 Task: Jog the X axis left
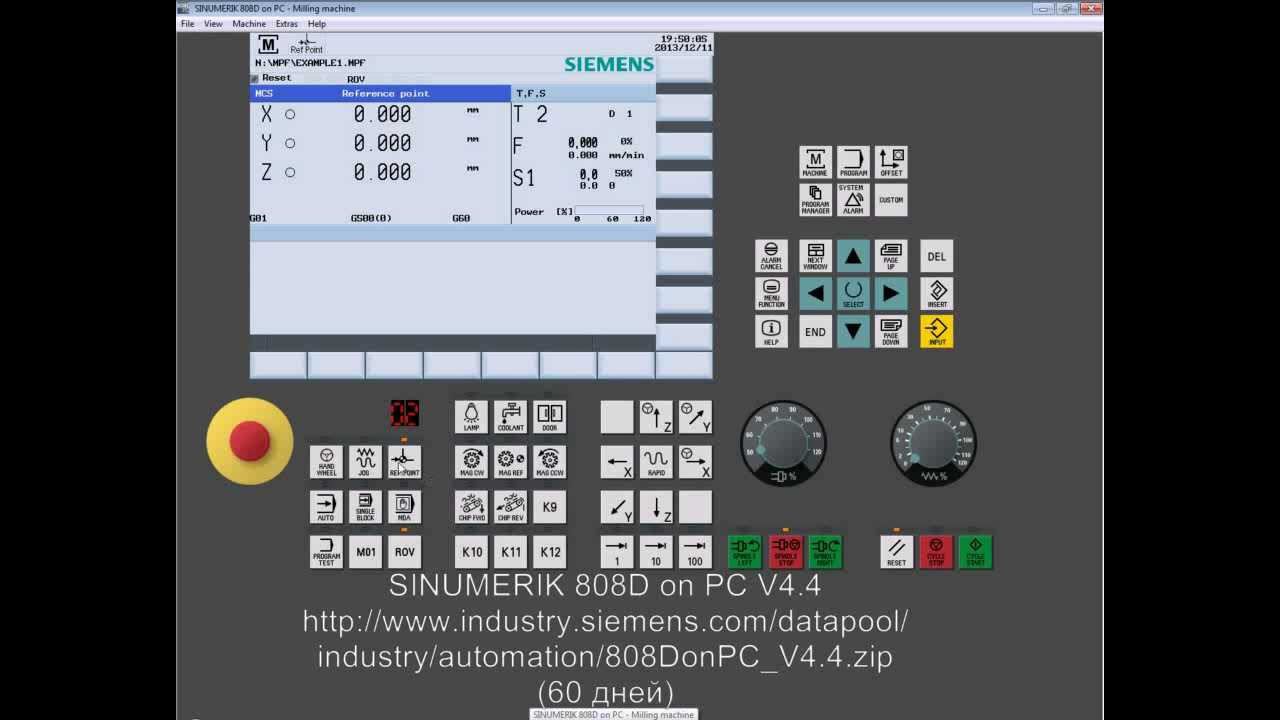coord(617,462)
